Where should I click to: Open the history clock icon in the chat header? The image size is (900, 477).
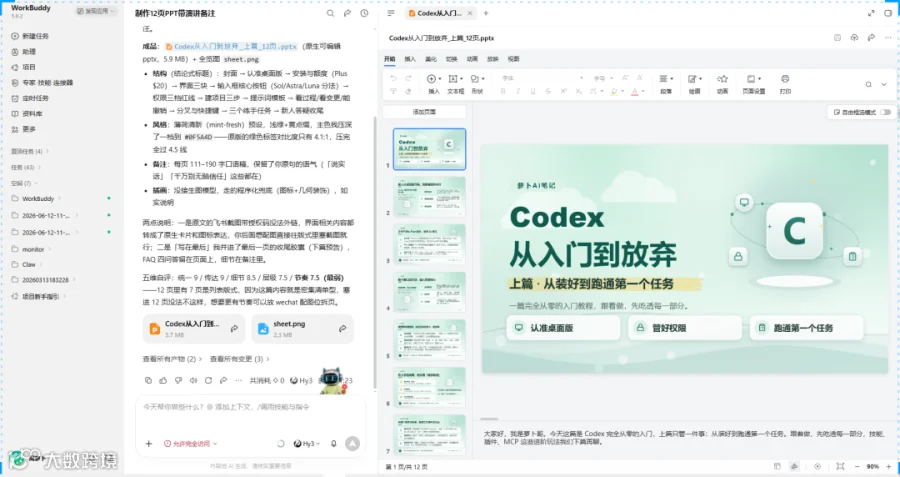point(364,13)
